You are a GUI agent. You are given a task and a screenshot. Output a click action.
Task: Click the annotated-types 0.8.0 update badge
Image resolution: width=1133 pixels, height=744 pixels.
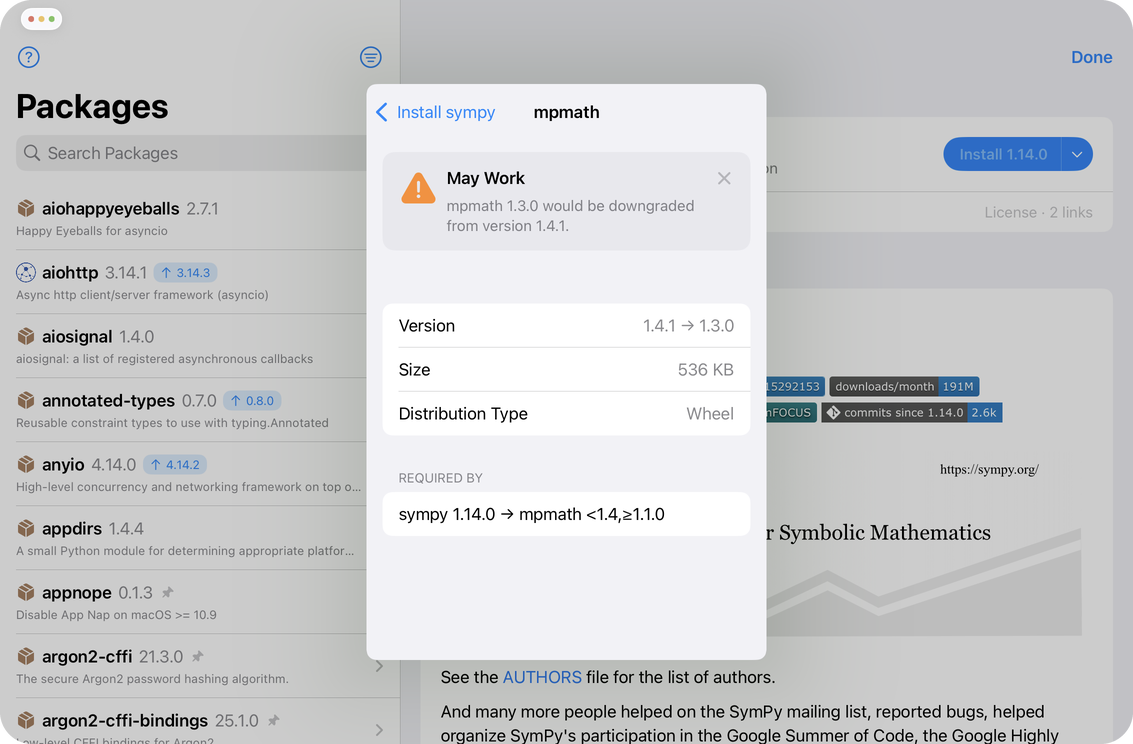[253, 401]
